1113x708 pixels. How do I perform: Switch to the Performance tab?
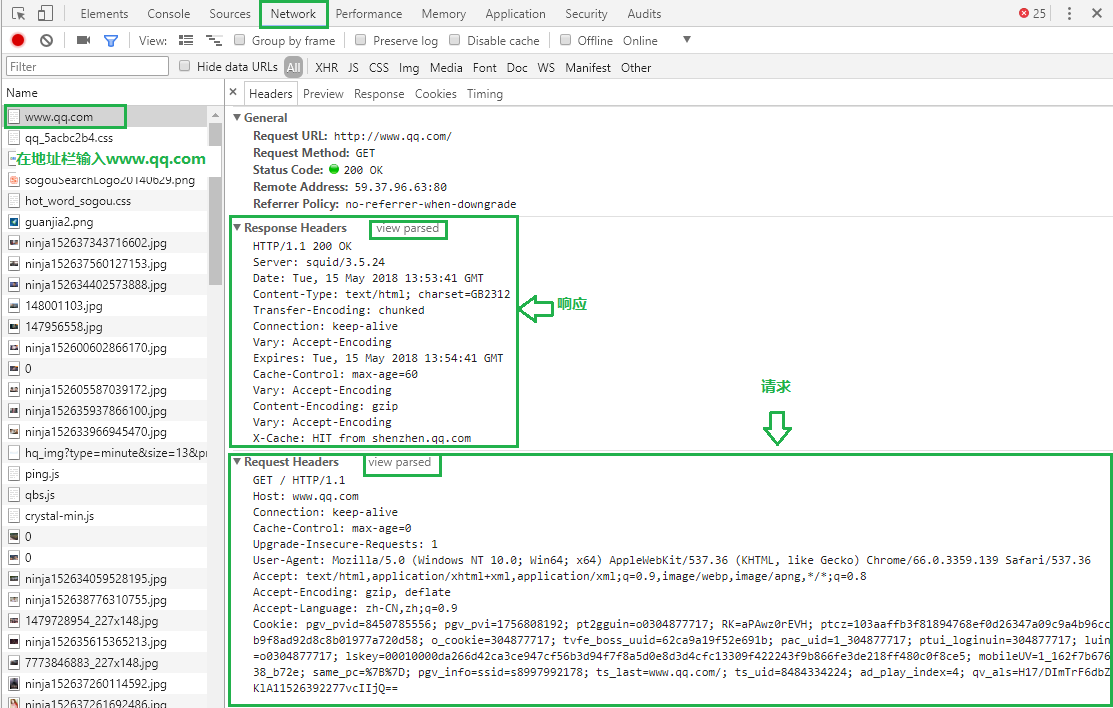[368, 13]
